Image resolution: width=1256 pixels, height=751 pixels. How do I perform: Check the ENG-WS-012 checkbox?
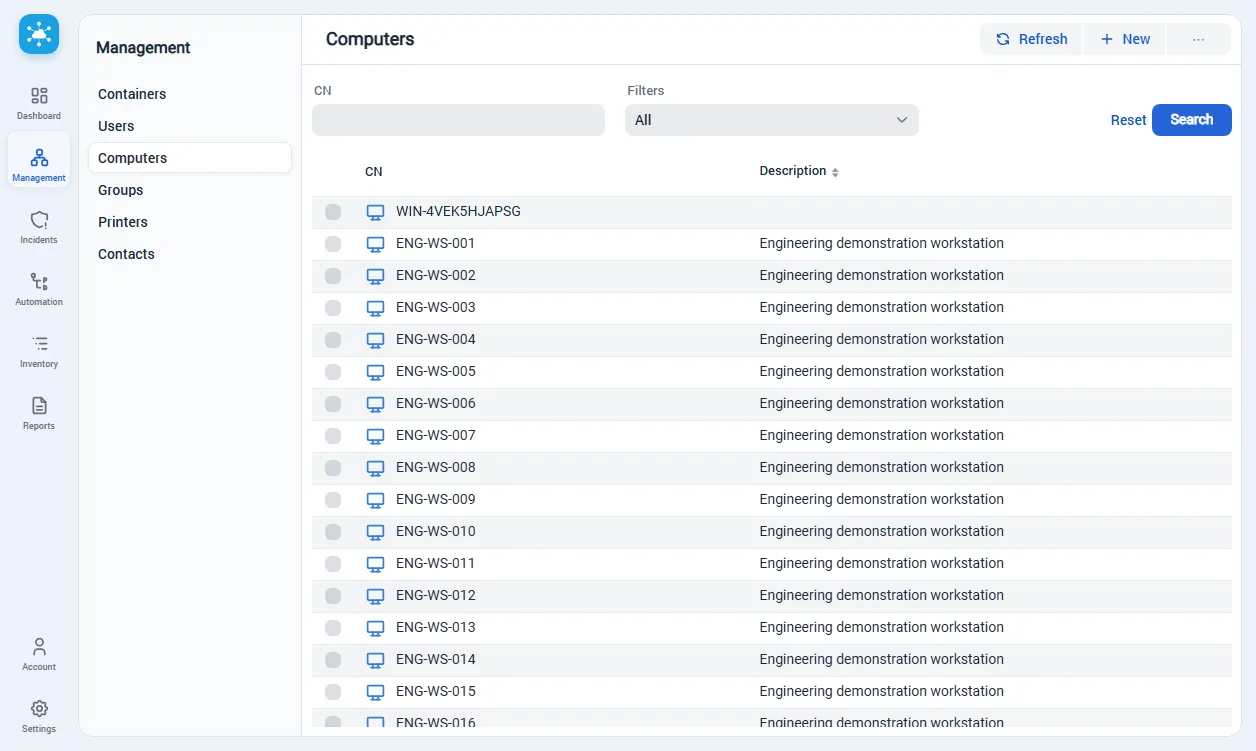tap(333, 596)
